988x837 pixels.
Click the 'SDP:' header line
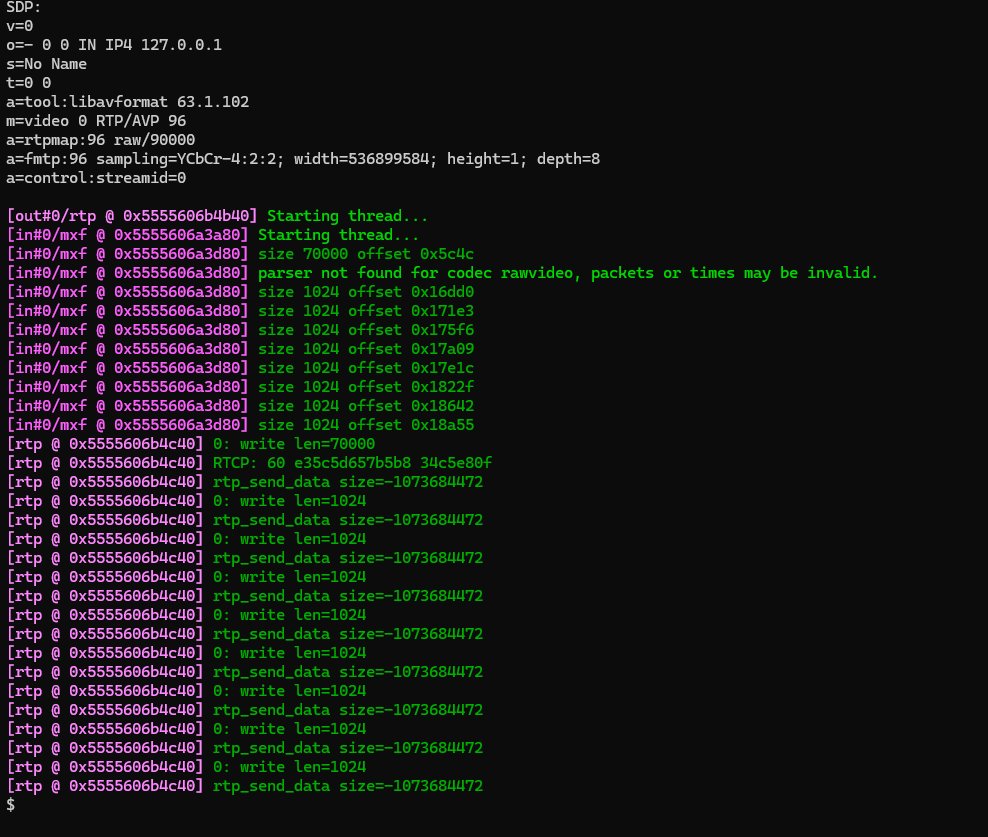point(23,7)
